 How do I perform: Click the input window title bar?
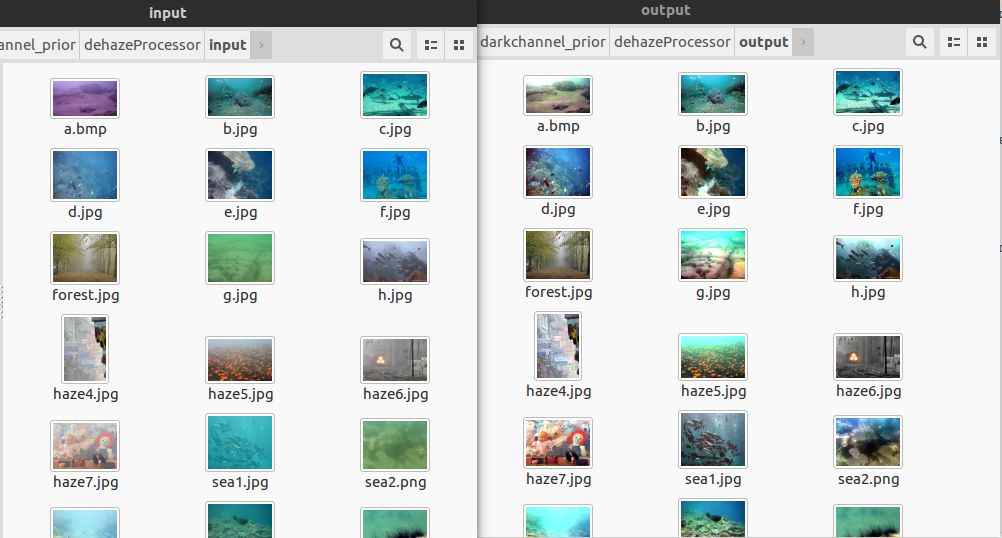tap(238, 13)
